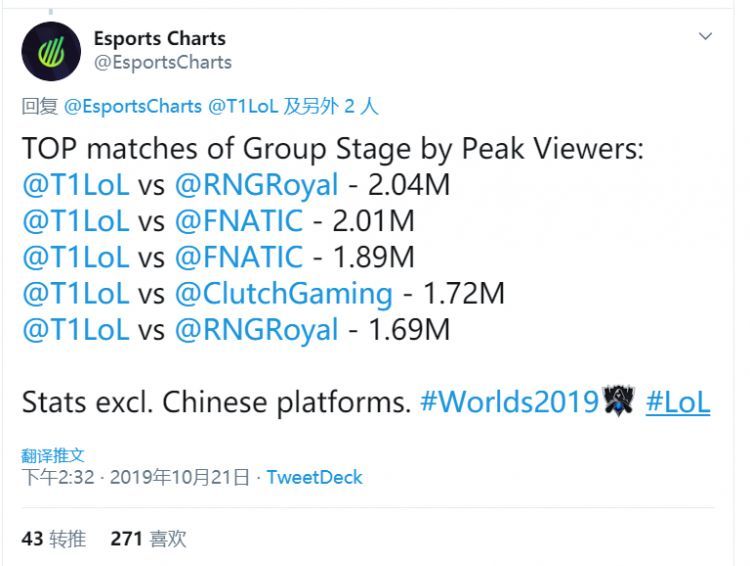The width and height of the screenshot is (750, 566).
Task: Click @T1LoL in the reply line
Action: (243, 106)
